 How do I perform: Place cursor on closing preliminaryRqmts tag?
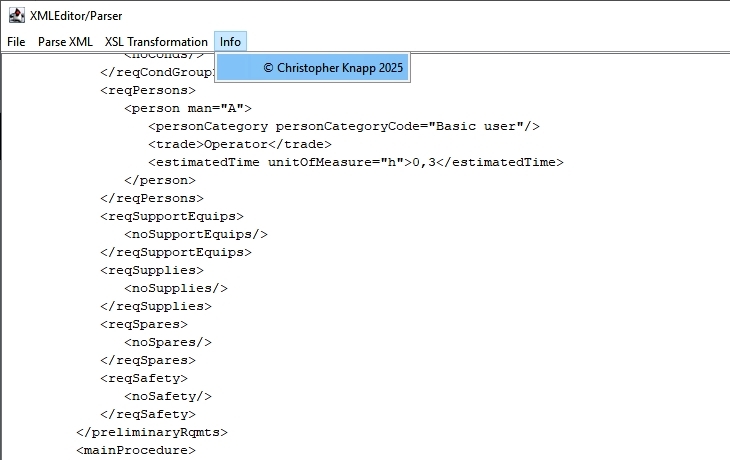pos(152,432)
